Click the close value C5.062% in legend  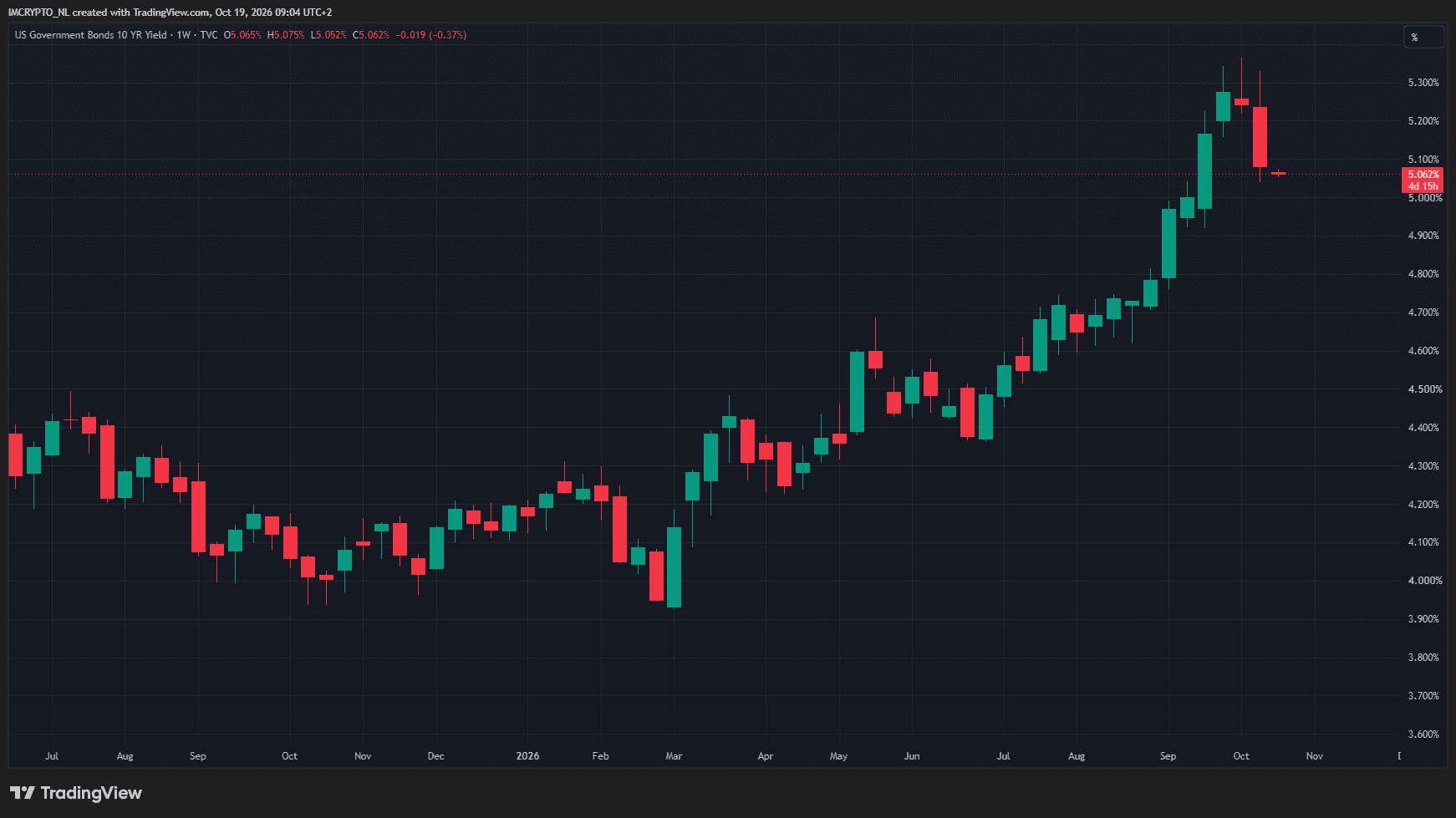pos(371,35)
